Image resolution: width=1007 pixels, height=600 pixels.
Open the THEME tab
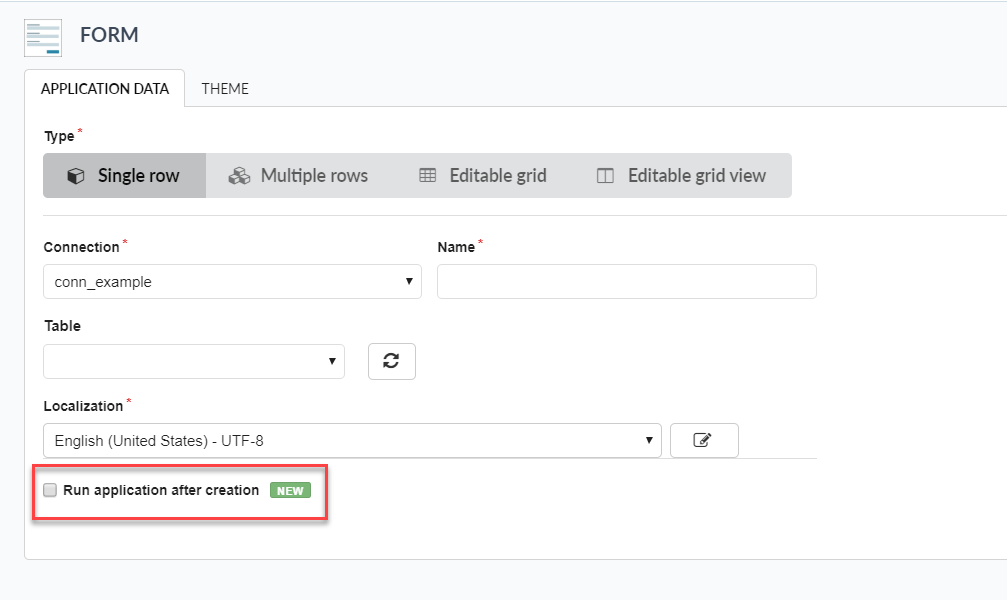tap(225, 89)
